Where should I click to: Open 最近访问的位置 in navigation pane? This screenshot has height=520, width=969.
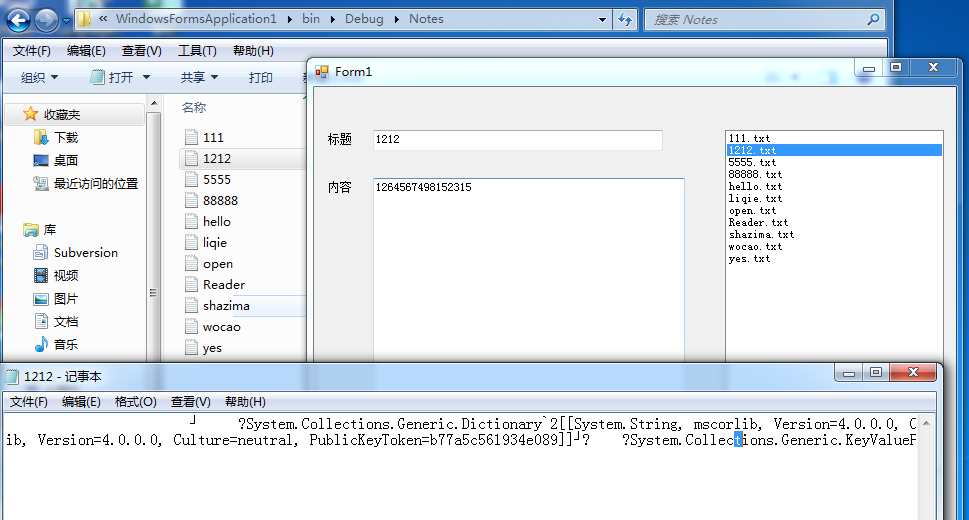pos(85,184)
